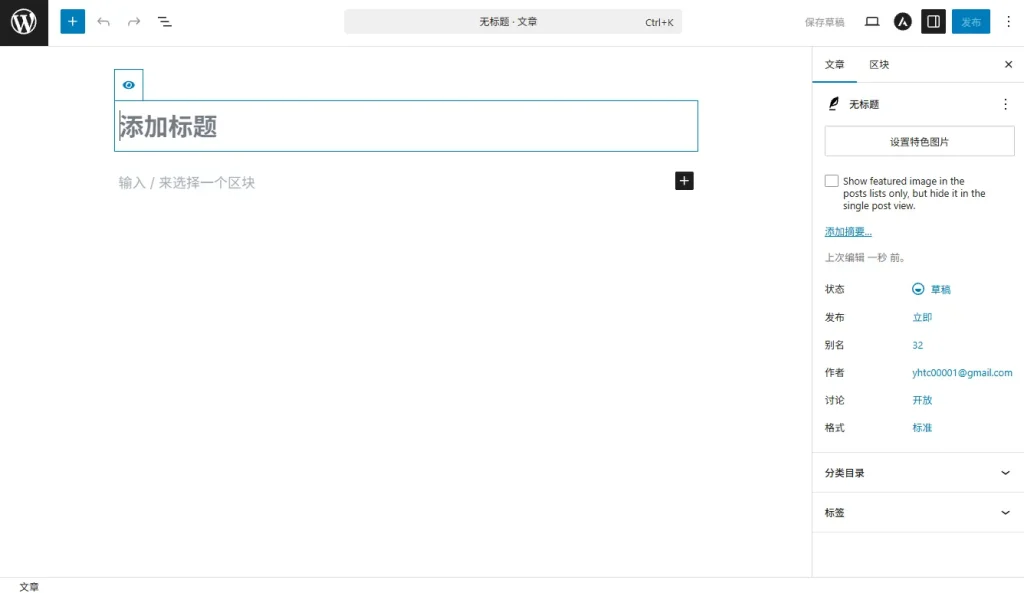The width and height of the screenshot is (1024, 593).
Task: Open the 草稿 status dropdown
Action: (x=931, y=289)
